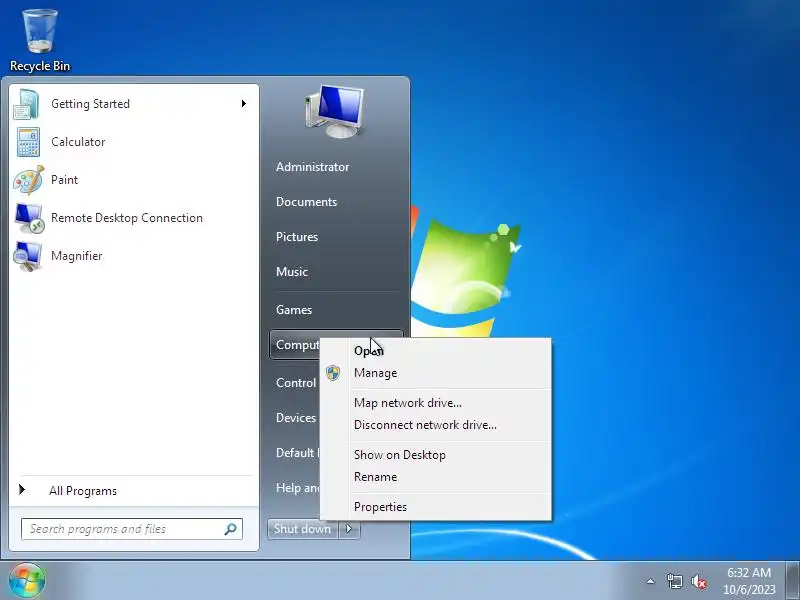Open the network status tray icon
The height and width of the screenshot is (600, 800).
pyautogui.click(x=674, y=581)
